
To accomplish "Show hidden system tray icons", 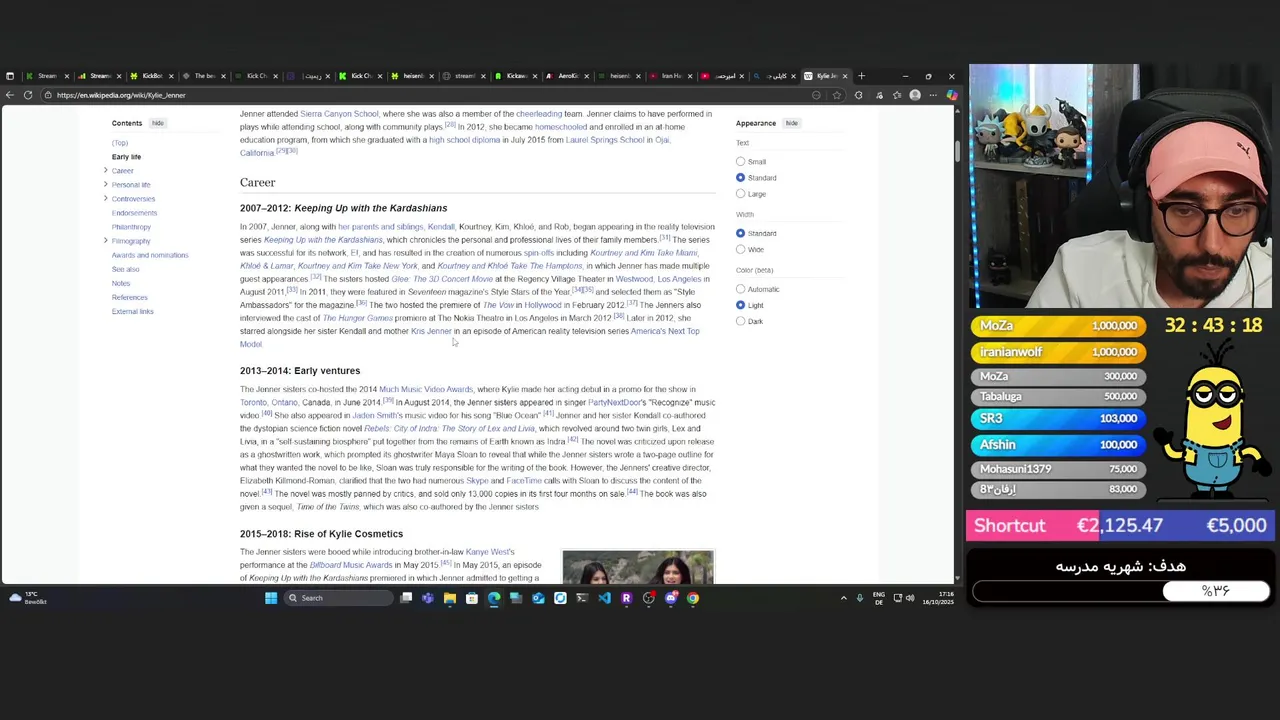I will tap(843, 598).
